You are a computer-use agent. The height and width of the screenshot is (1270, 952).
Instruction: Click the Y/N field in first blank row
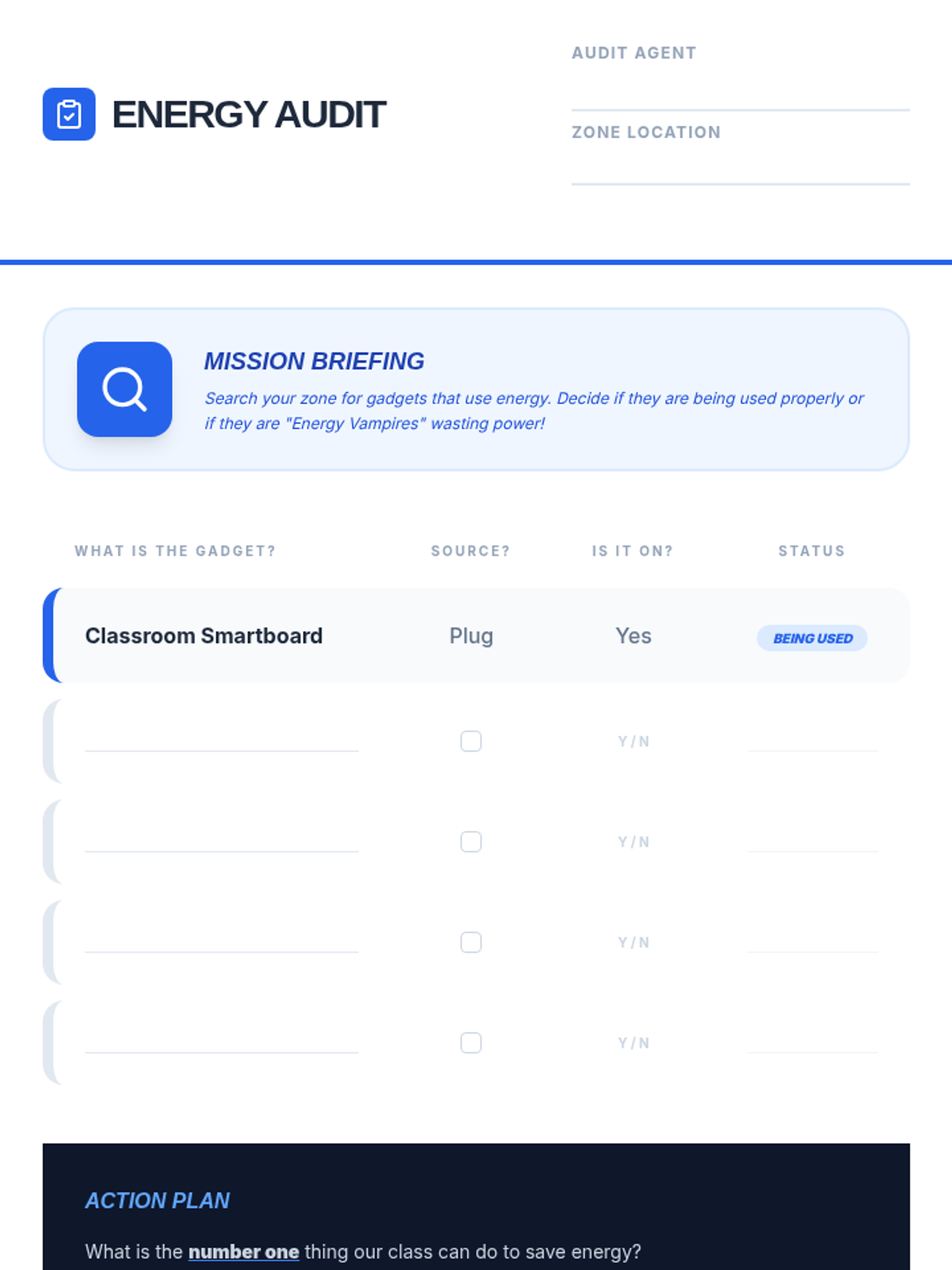tap(634, 741)
